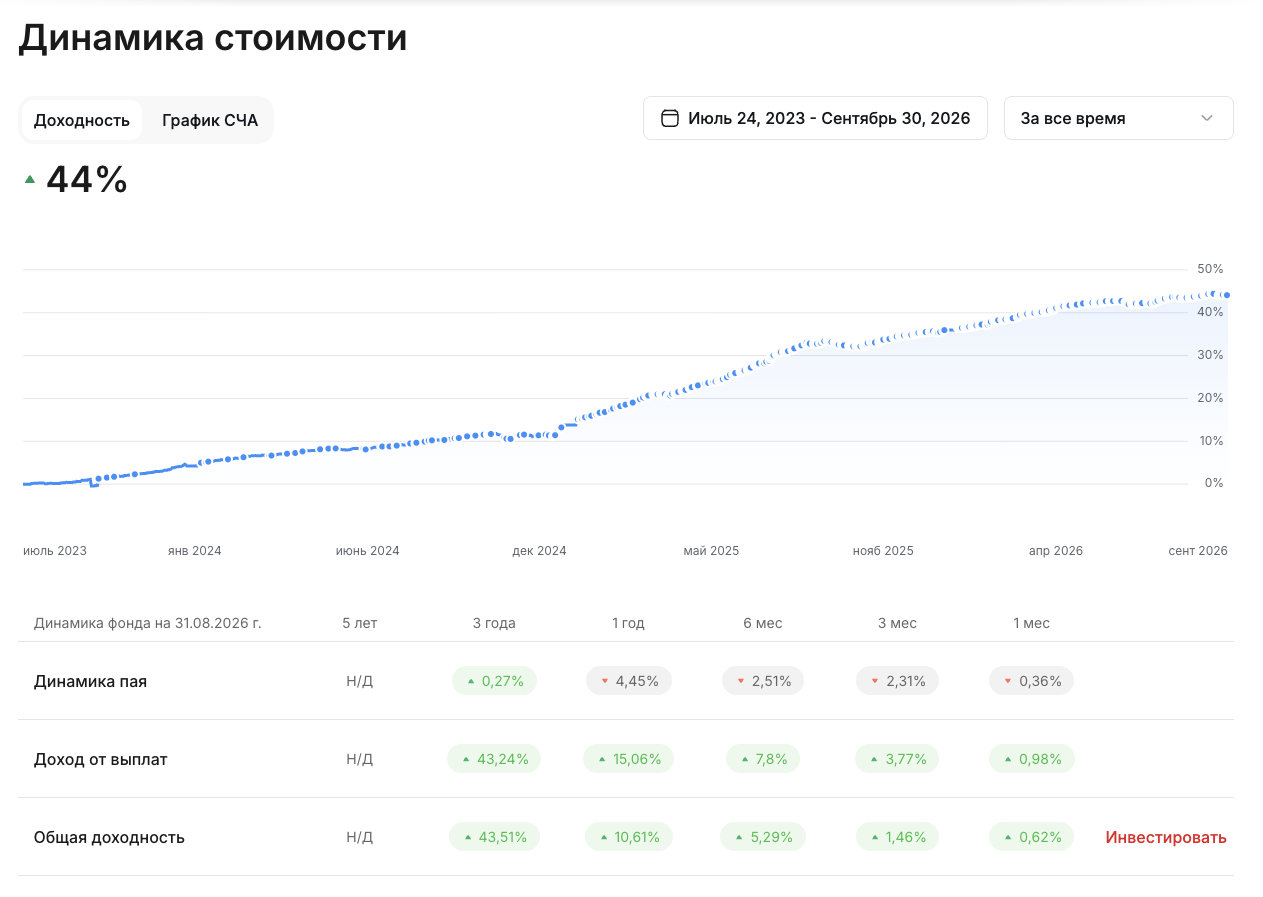
Task: Click the Инвестировать link
Action: click(1166, 837)
